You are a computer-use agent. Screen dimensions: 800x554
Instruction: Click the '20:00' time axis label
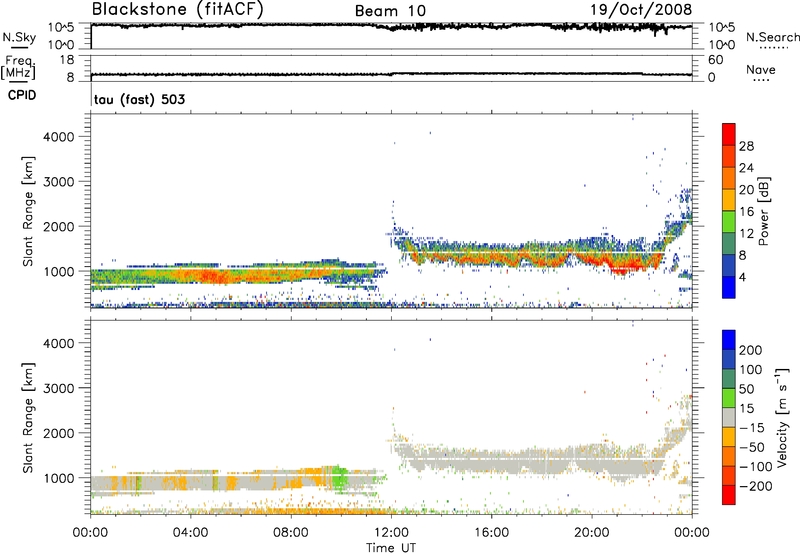point(592,533)
